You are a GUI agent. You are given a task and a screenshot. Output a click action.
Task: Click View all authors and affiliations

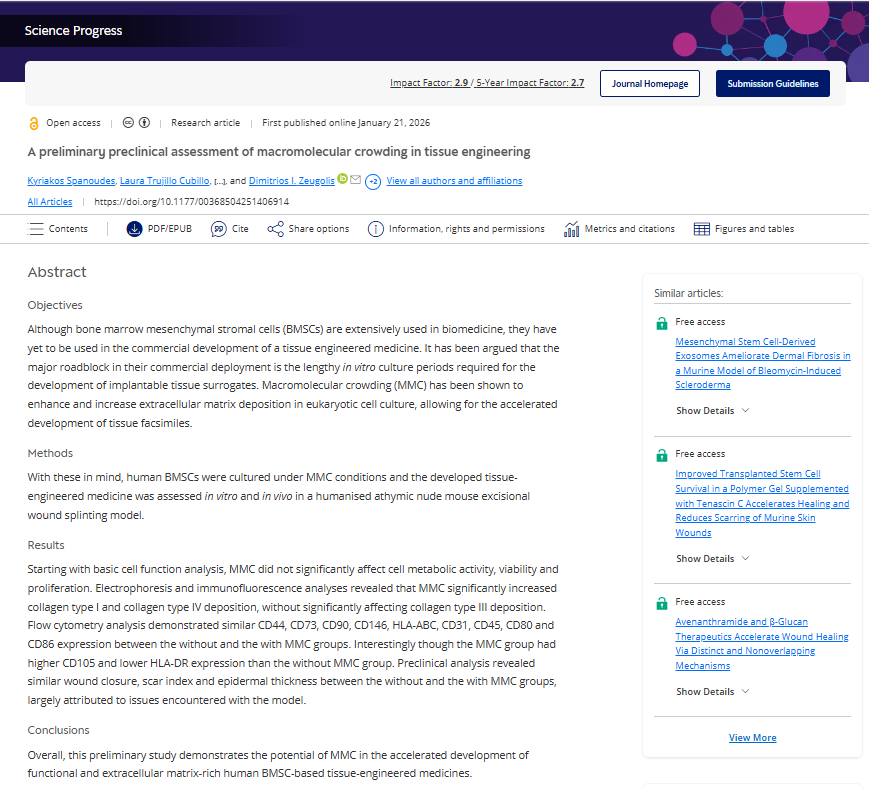click(x=454, y=181)
